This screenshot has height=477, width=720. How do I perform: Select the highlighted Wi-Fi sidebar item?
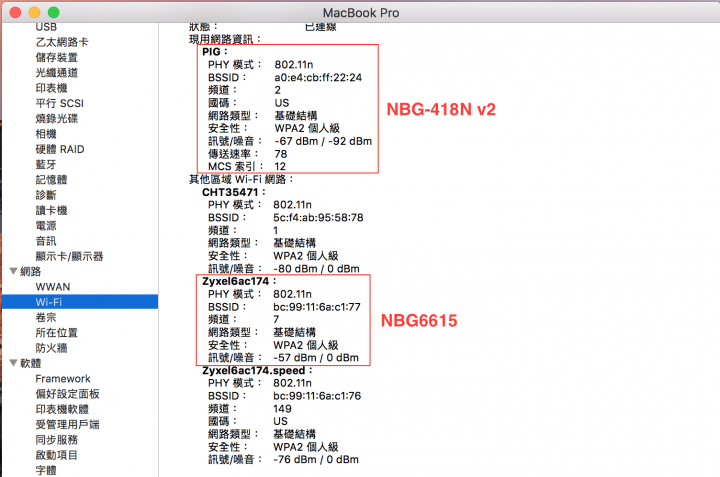80,302
